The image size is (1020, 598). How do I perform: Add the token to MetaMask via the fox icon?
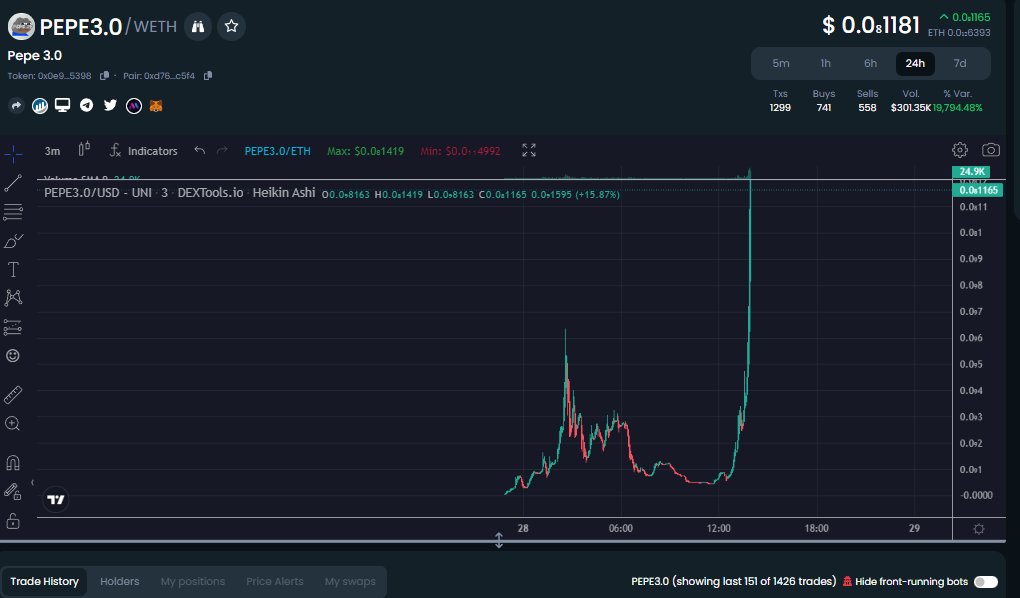click(x=155, y=105)
